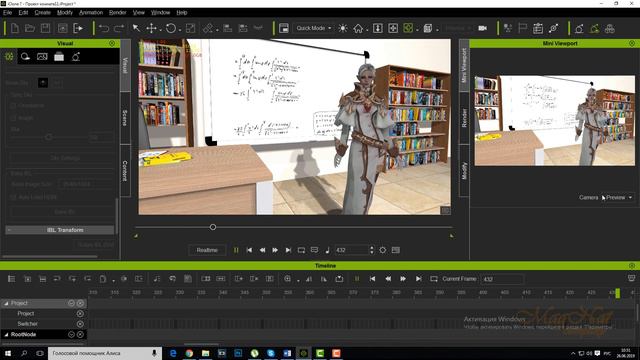Select the Rotate tool
640x360 pixels.
[x=171, y=28]
